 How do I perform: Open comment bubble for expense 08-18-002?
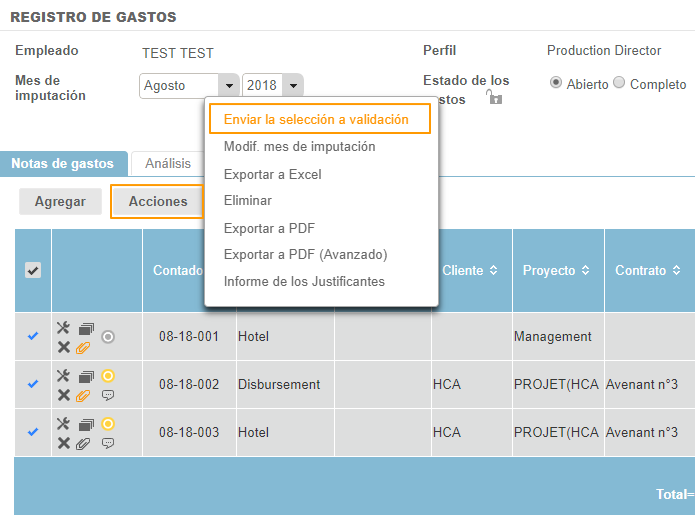pyautogui.click(x=108, y=395)
